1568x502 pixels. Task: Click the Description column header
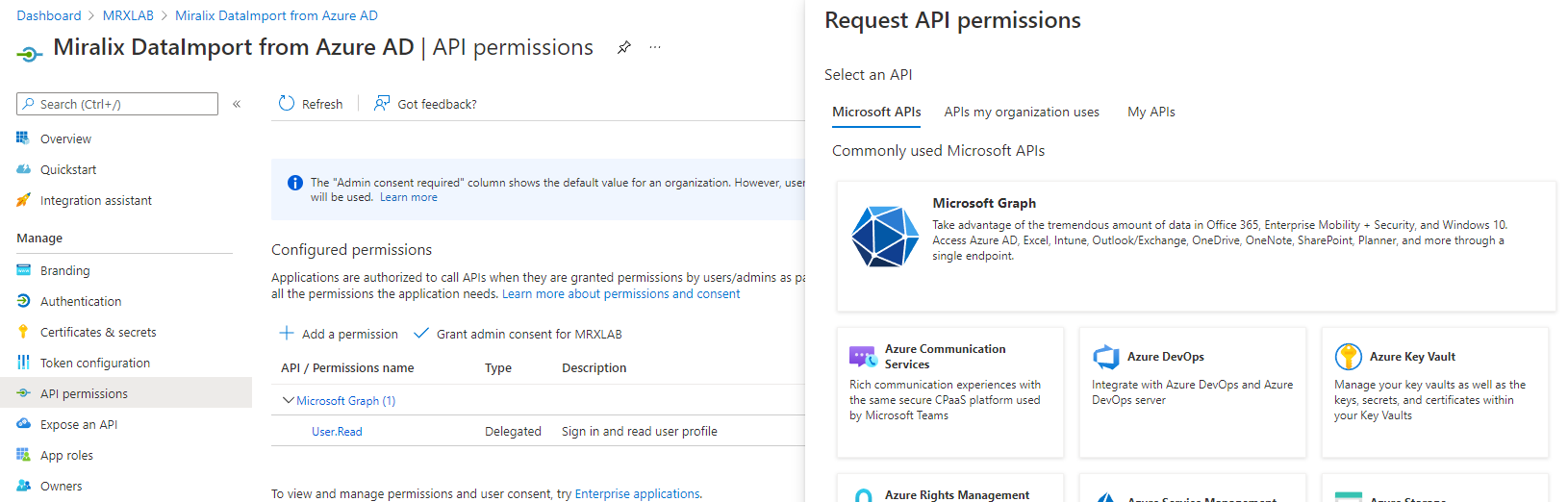click(594, 367)
